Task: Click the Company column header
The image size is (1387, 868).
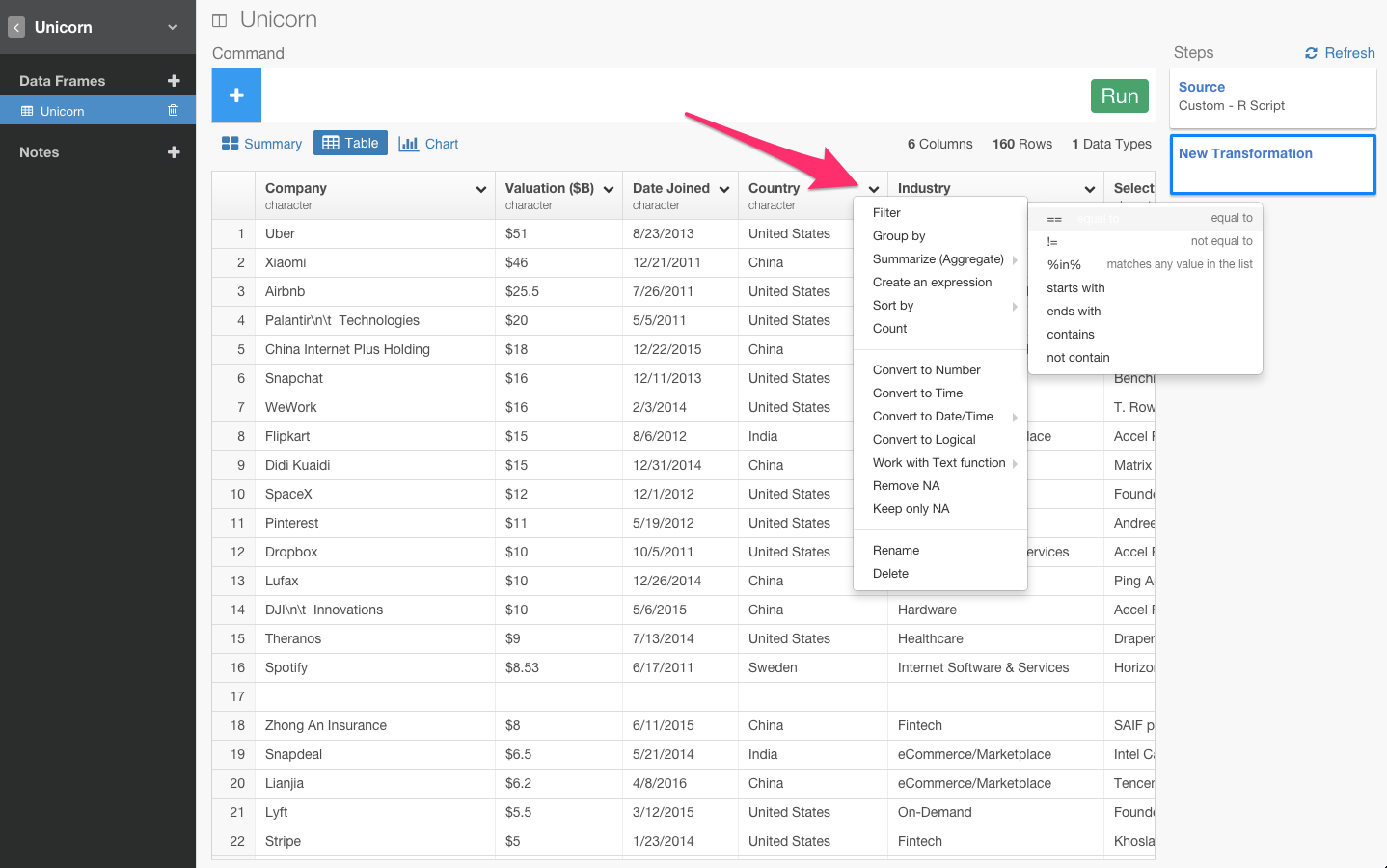Action: point(375,196)
